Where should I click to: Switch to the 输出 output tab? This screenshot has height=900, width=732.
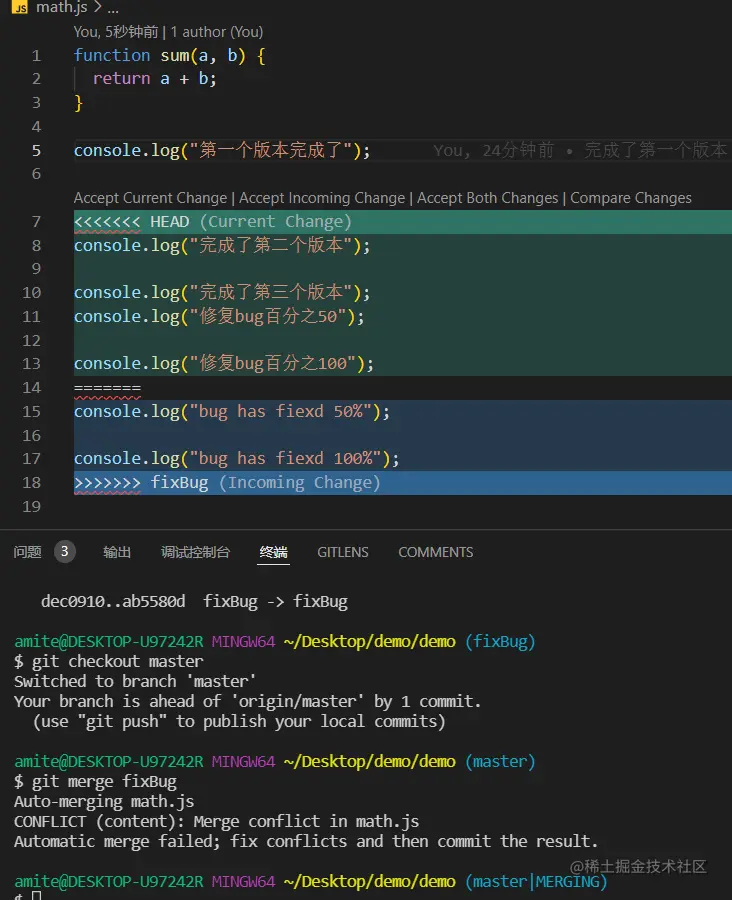coord(117,552)
